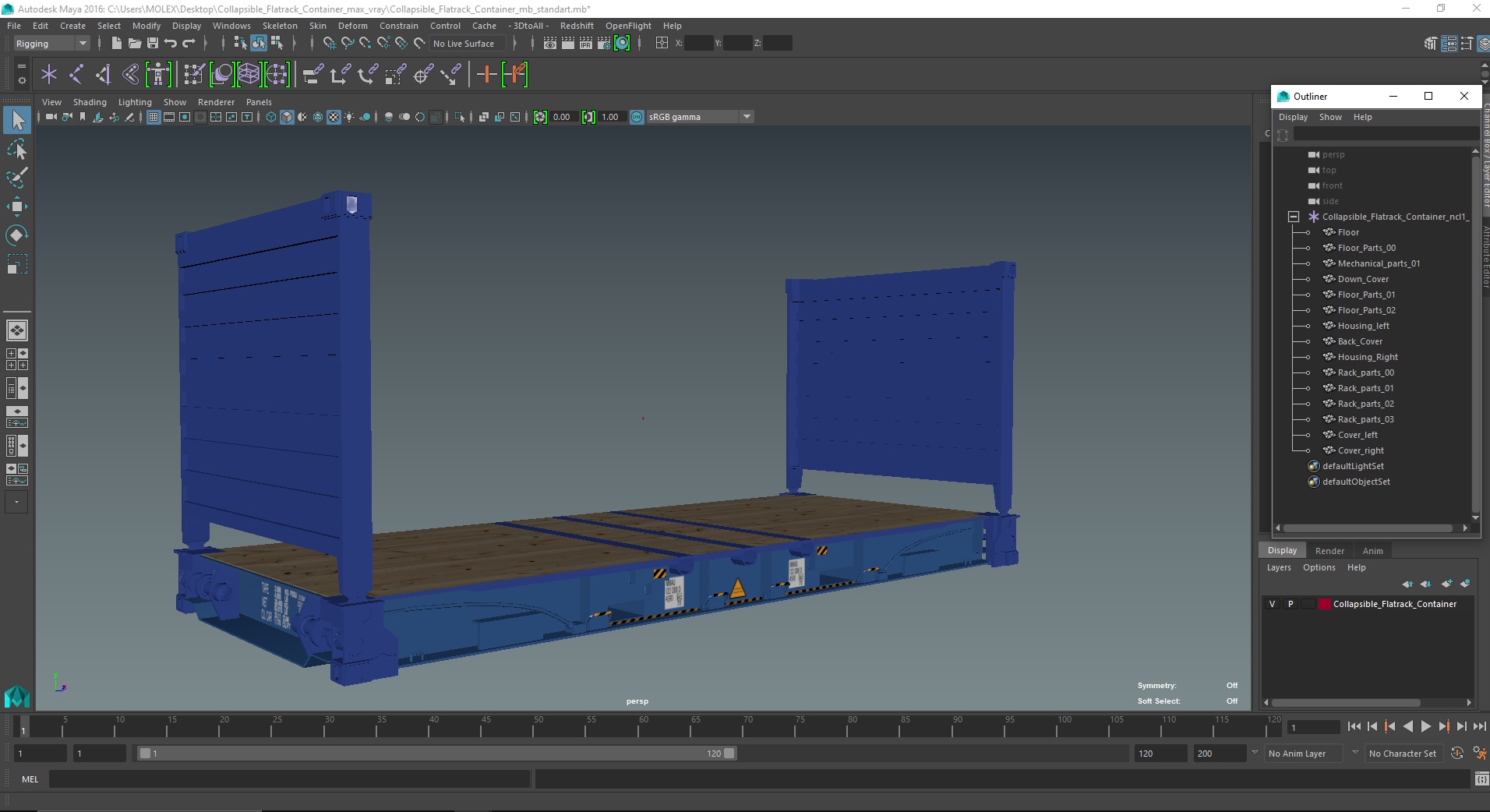
Task: Activate the Move tool in the toolbox
Action: 17,207
